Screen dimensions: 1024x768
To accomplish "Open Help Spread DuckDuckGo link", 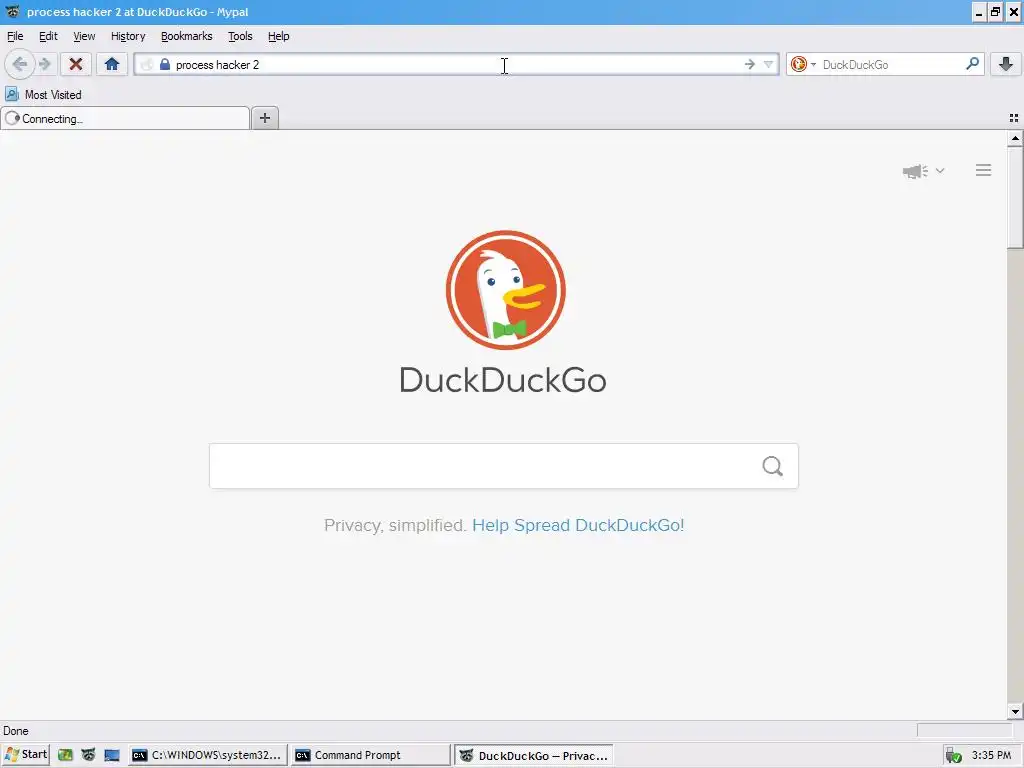I will [x=578, y=525].
